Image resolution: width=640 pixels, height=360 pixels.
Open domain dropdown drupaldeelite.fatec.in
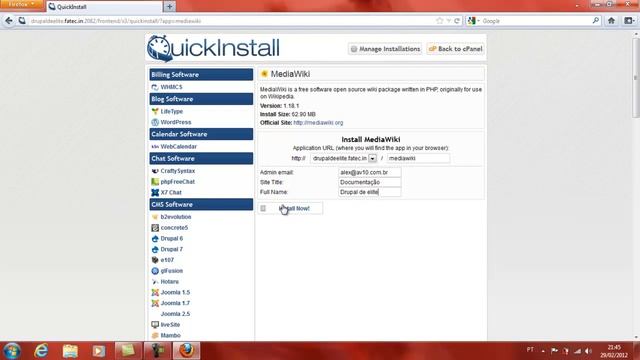372,158
